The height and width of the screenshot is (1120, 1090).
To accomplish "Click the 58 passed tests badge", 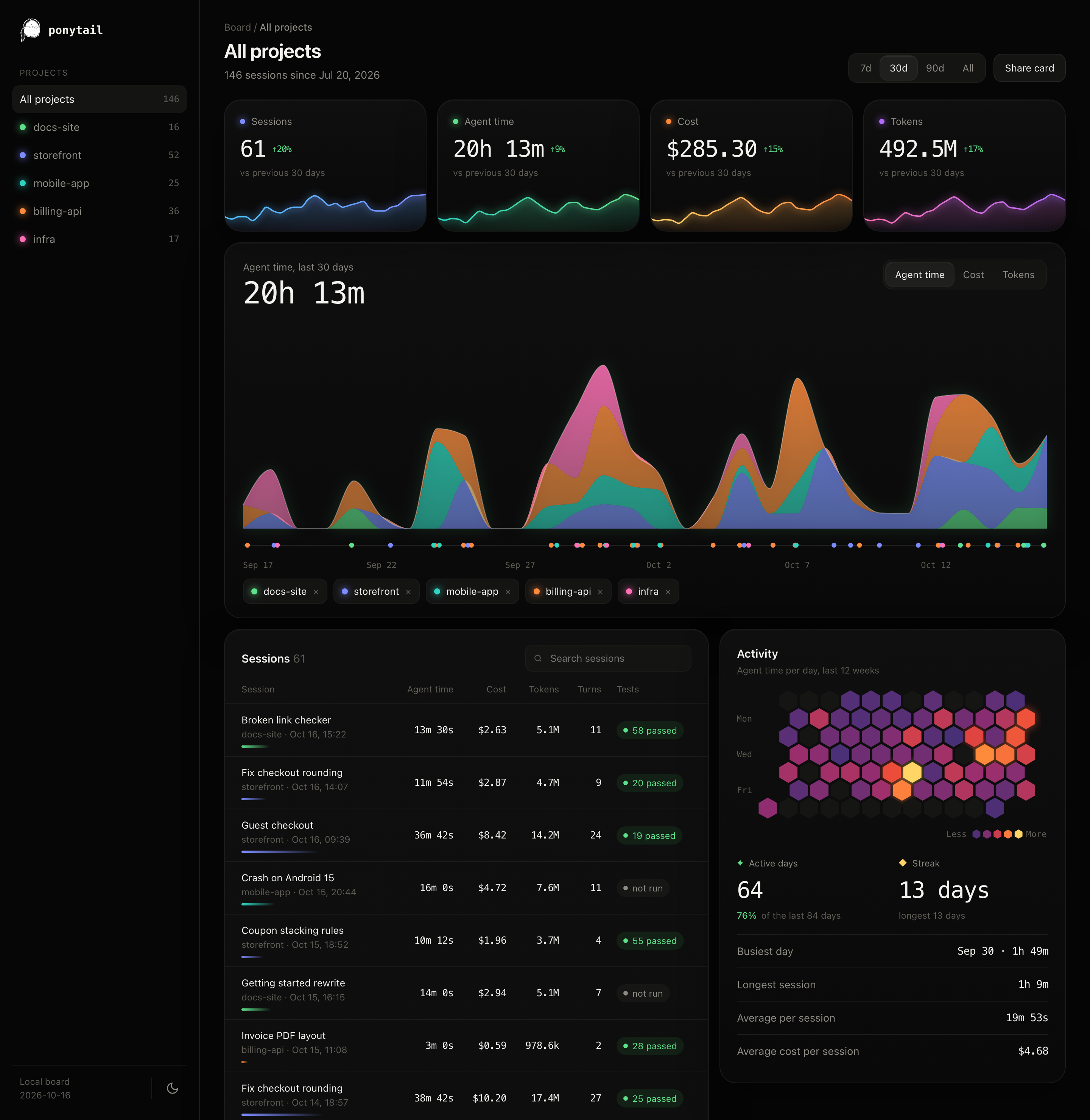I will [x=650, y=730].
